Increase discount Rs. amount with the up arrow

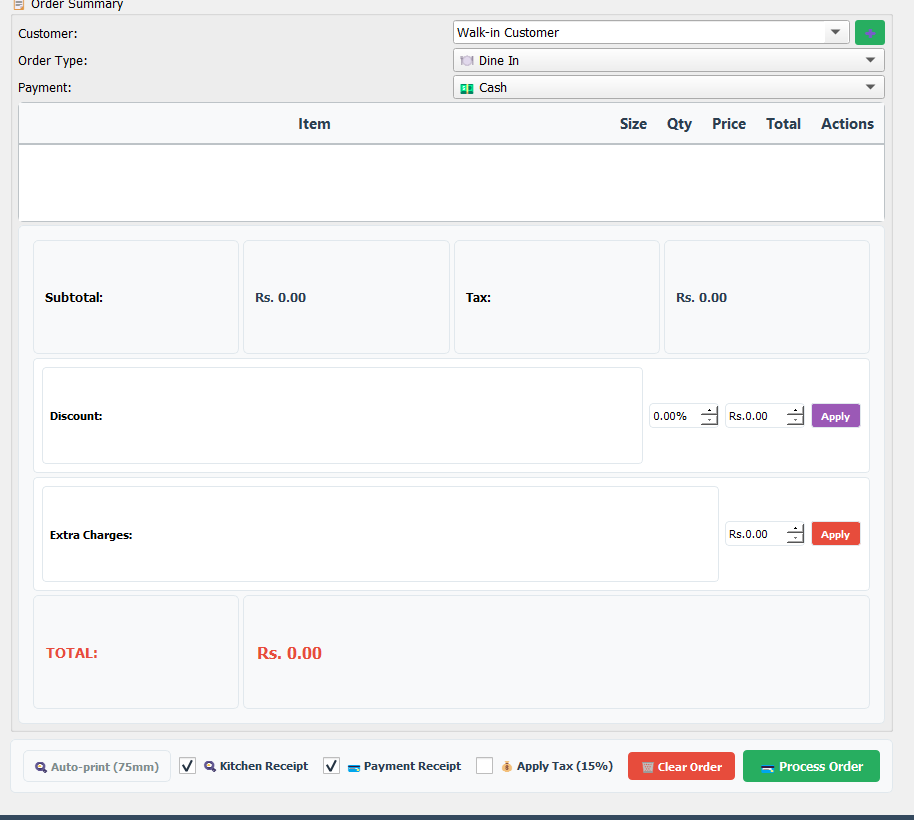795,411
